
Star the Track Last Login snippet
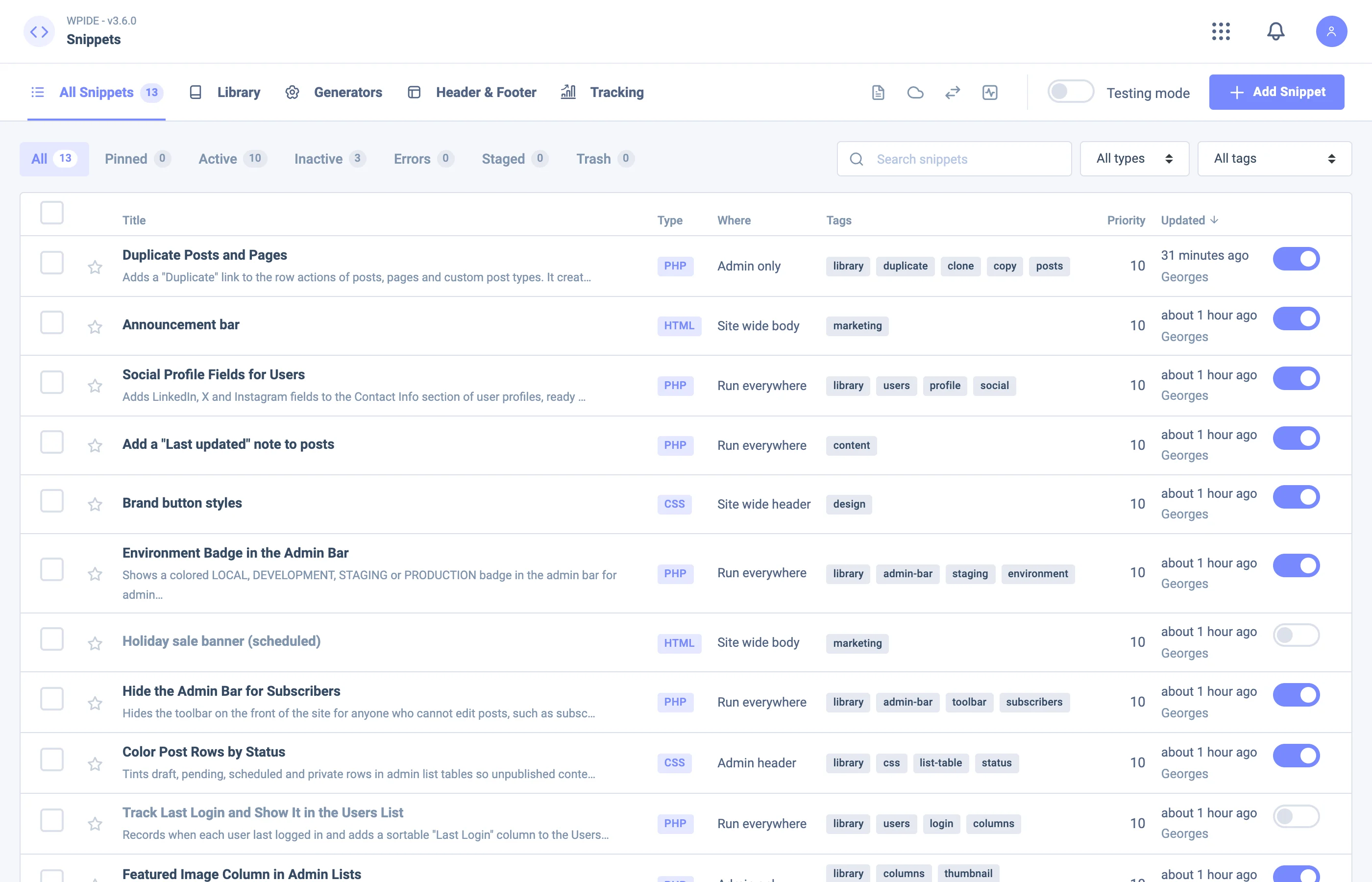pos(95,824)
